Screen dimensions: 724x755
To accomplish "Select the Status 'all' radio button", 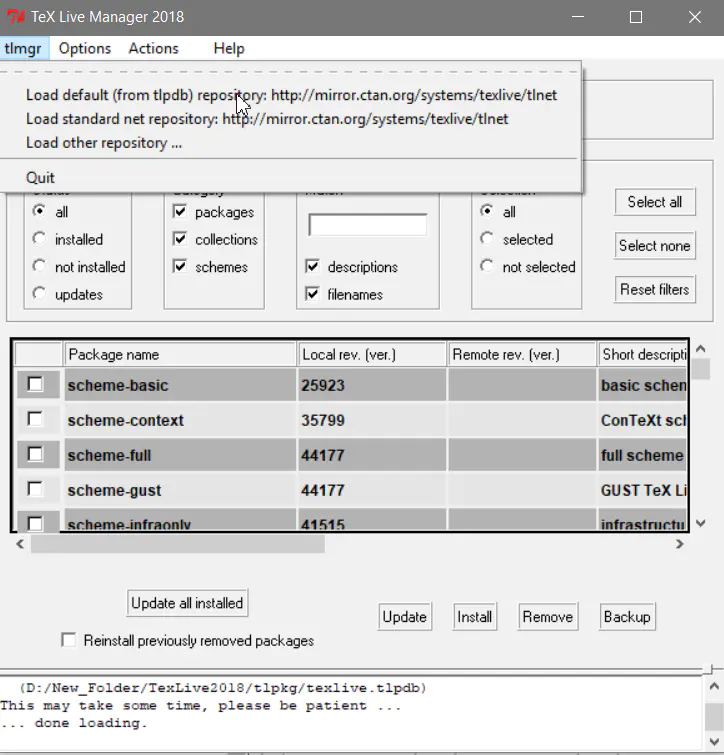I will point(39,211).
